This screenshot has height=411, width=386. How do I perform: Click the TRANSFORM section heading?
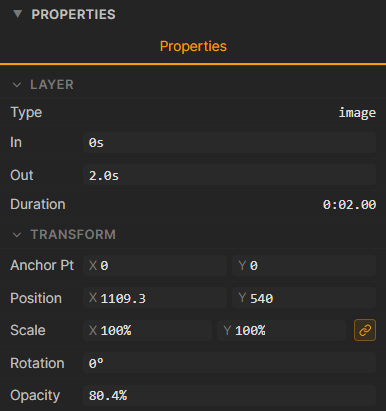point(73,235)
